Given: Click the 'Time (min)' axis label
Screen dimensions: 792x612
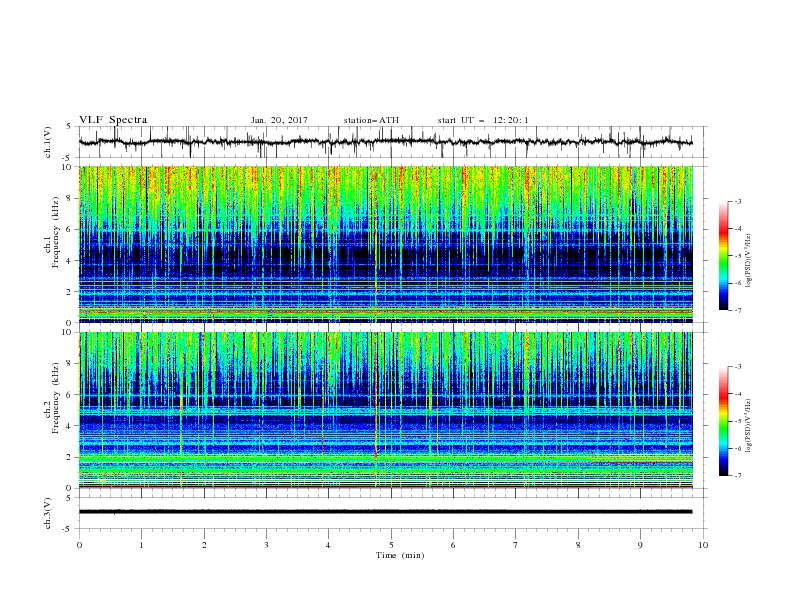Looking at the screenshot, I should tap(400, 555).
